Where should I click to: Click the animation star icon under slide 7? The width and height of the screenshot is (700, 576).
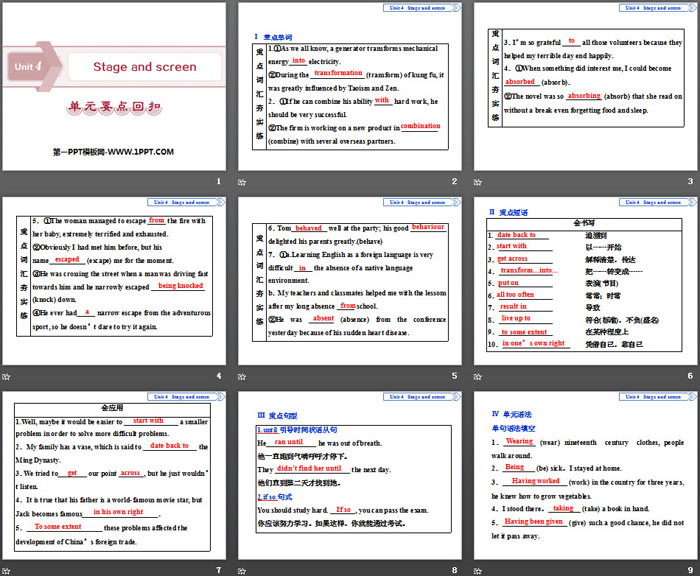coord(7,569)
